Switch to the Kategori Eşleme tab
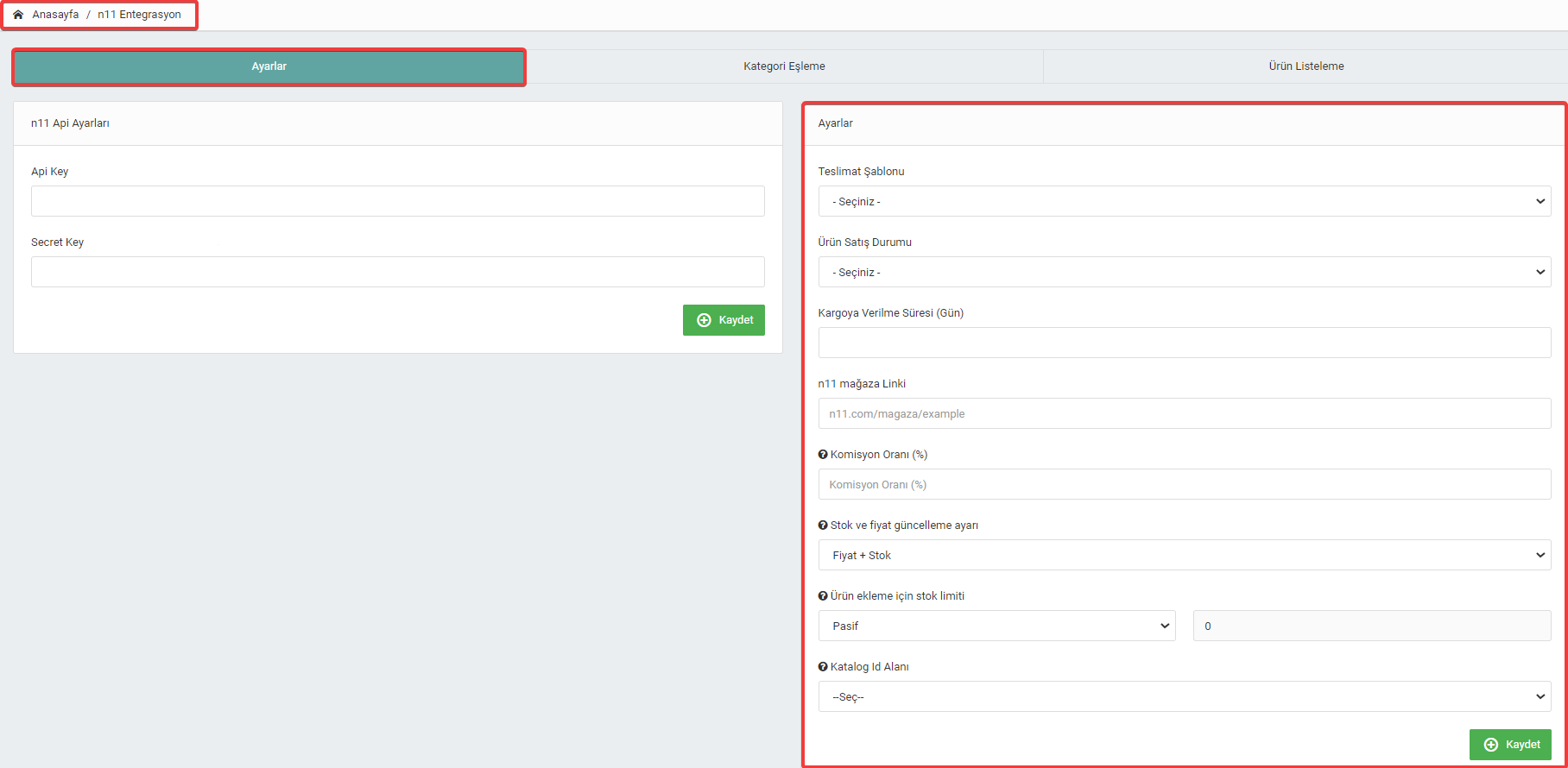1568x768 pixels. (784, 66)
